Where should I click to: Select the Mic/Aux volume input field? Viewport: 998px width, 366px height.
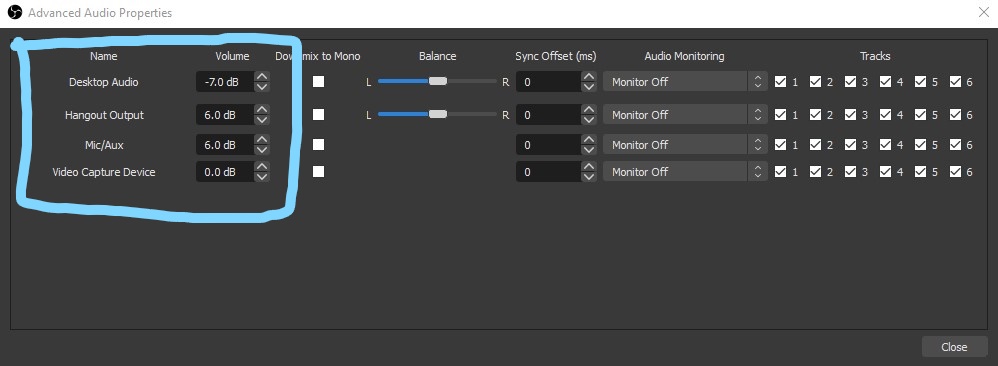[x=225, y=144]
